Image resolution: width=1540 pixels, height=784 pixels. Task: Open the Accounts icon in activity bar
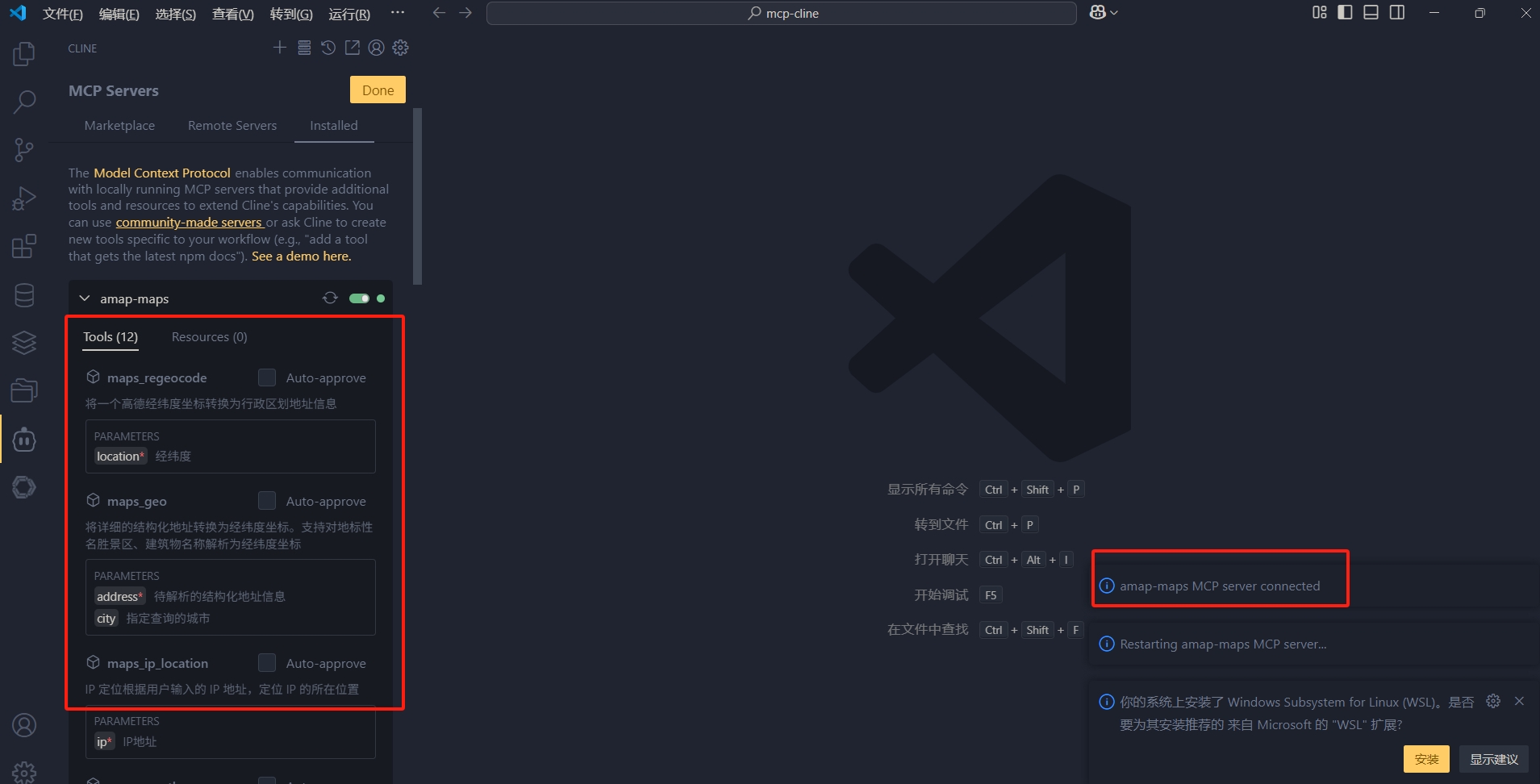[24, 726]
